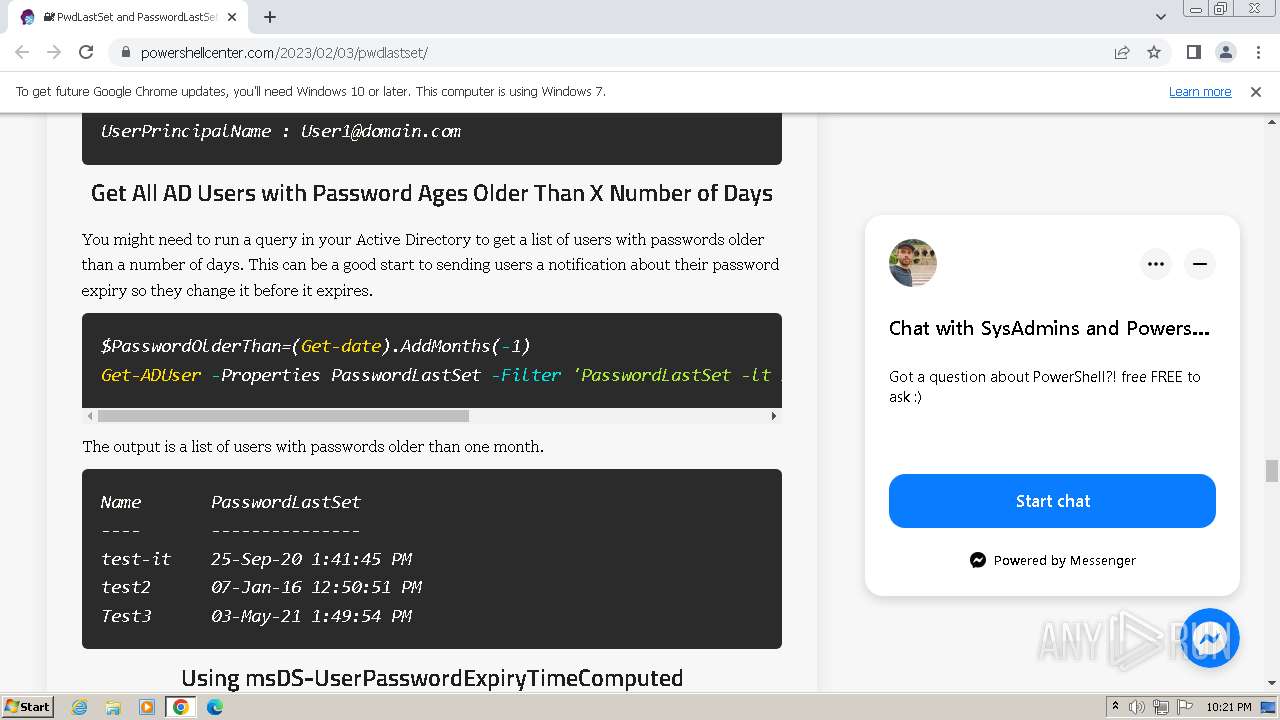Image resolution: width=1280 pixels, height=720 pixels.
Task: Open the Windows Start menu
Action: (28, 706)
